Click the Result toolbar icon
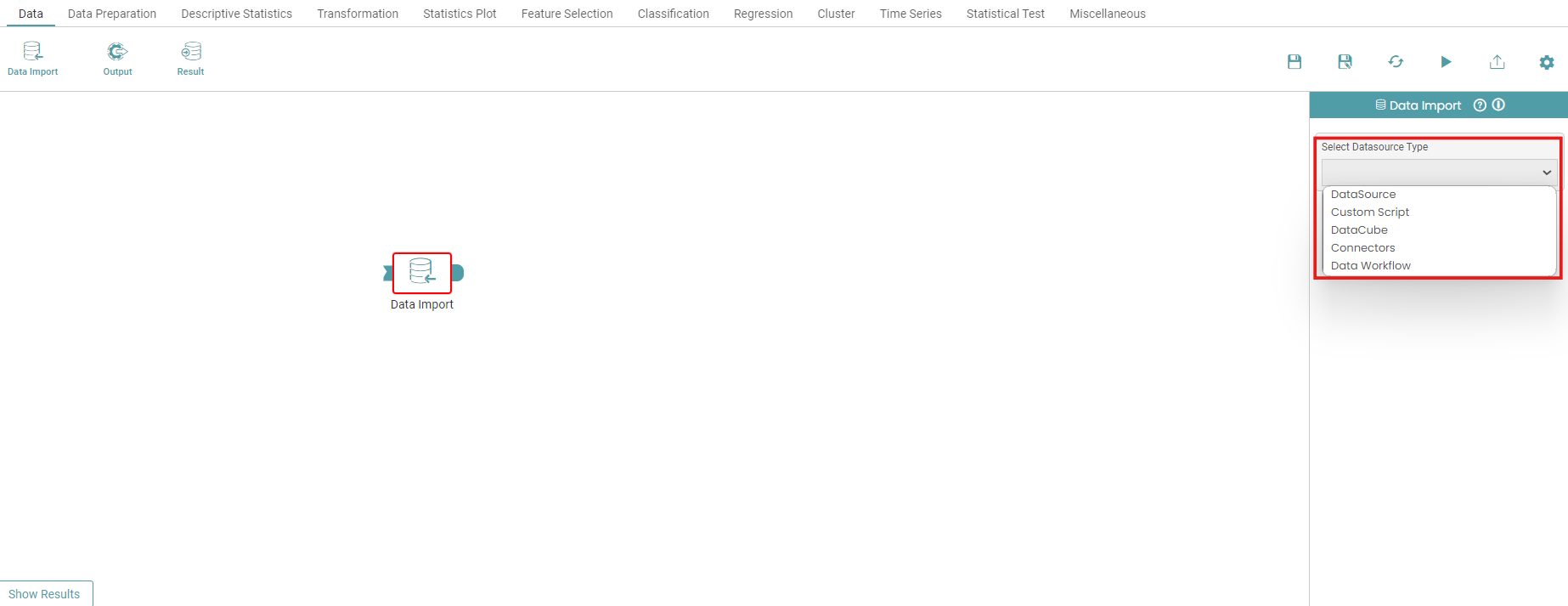This screenshot has height=606, width=1568. (190, 59)
